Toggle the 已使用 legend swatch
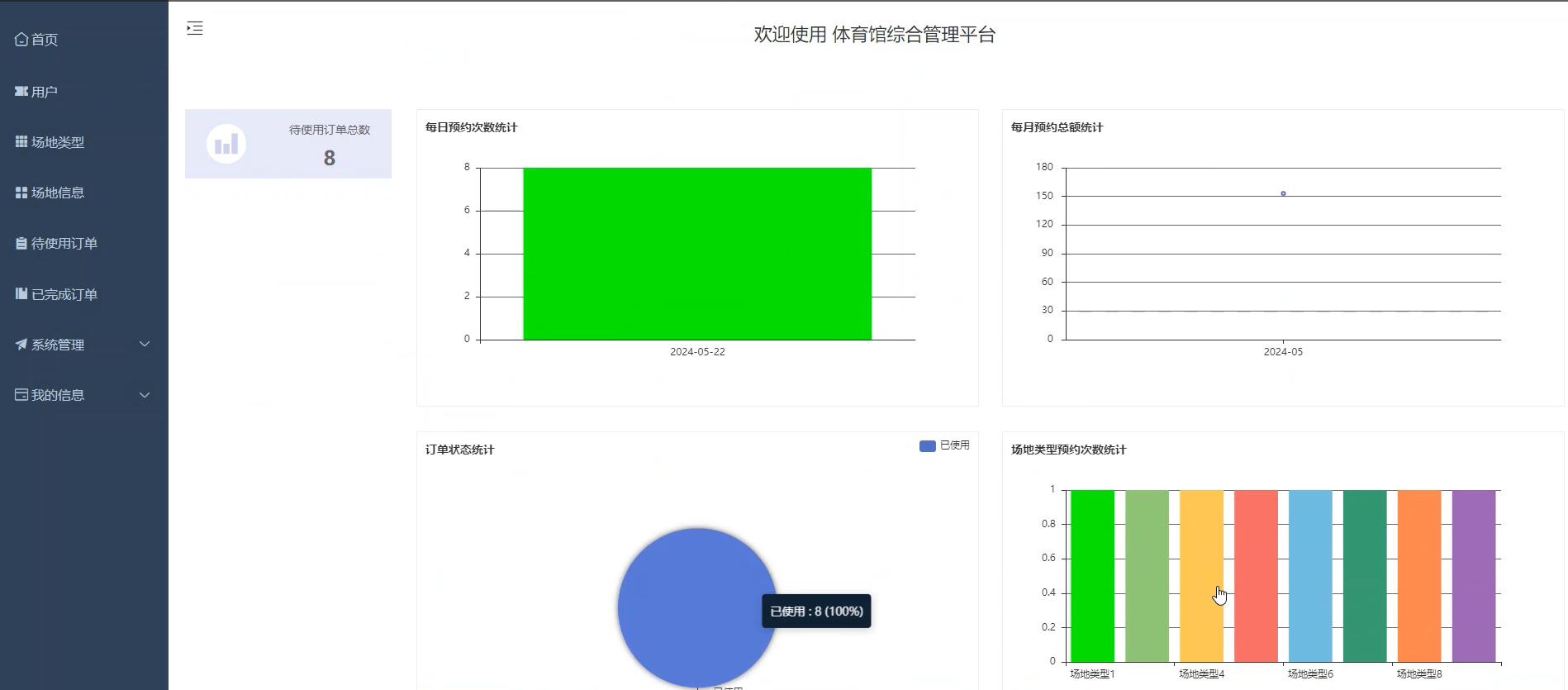 coord(927,445)
